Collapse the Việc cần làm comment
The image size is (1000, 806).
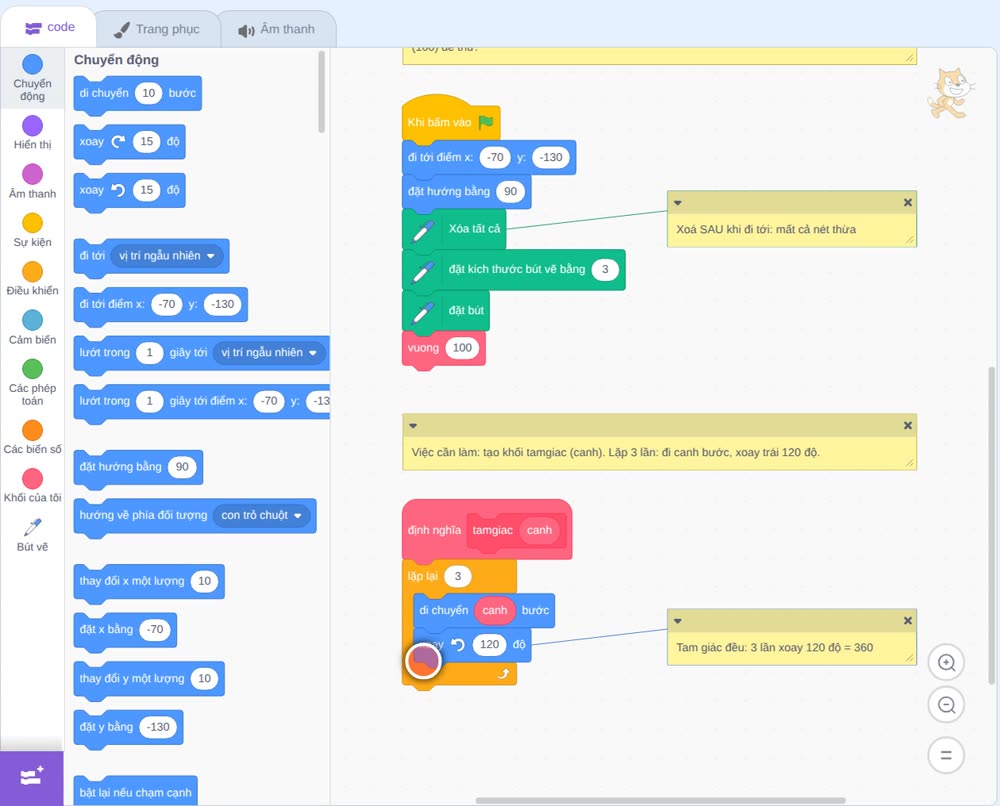(x=413, y=425)
